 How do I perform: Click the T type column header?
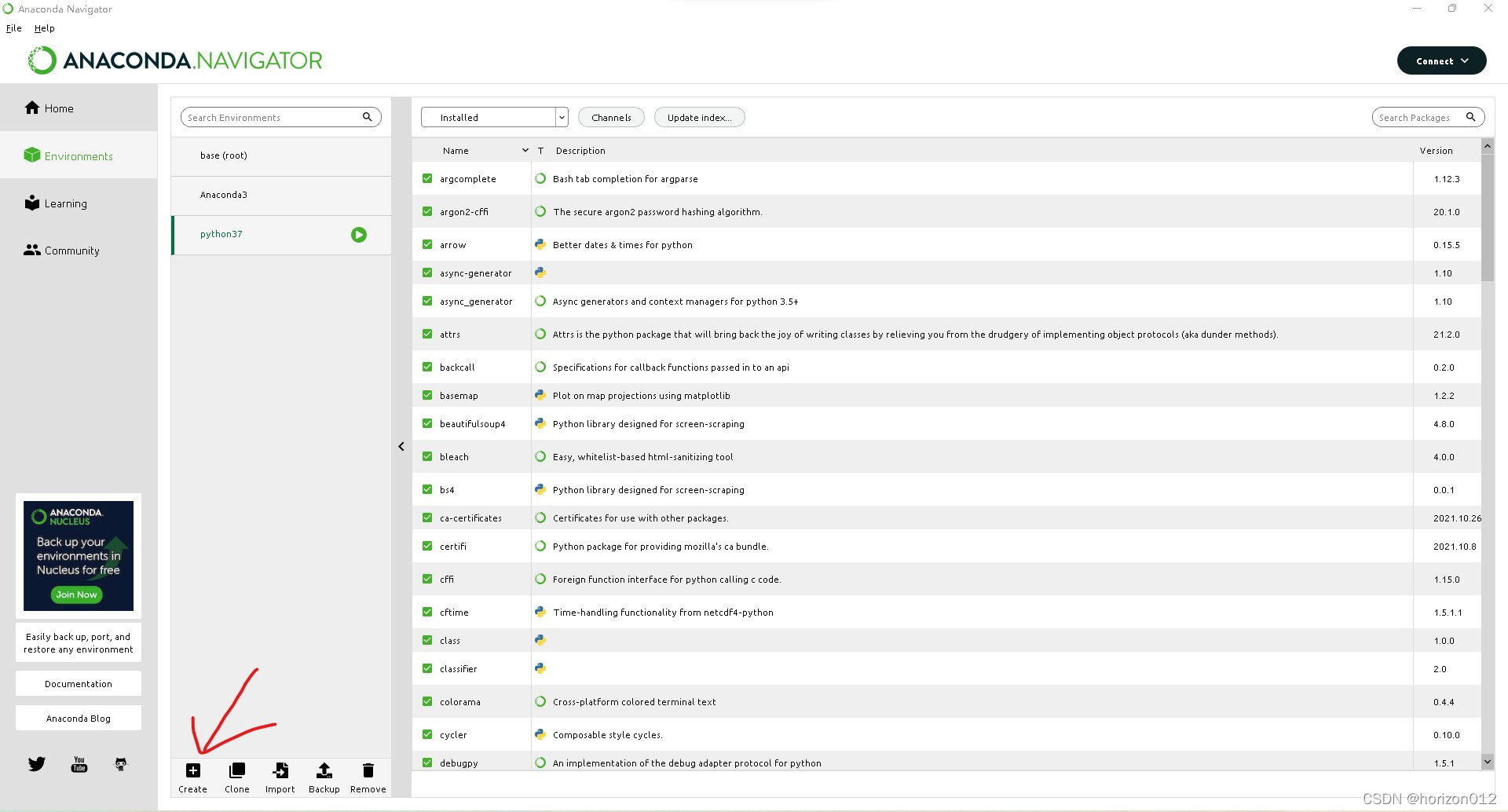pyautogui.click(x=540, y=150)
